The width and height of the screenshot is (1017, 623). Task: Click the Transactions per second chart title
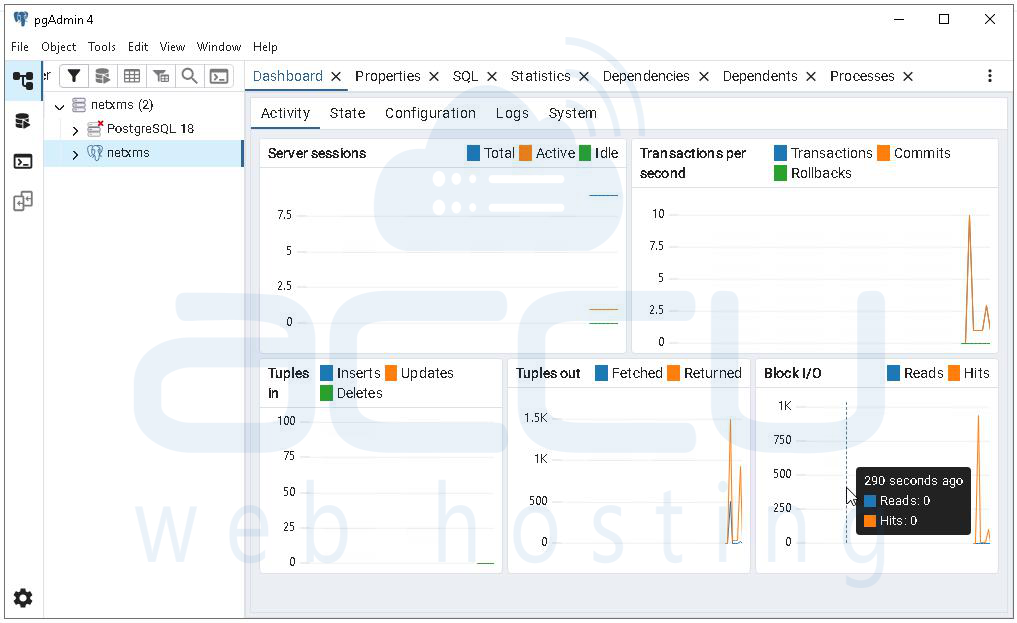tap(693, 163)
